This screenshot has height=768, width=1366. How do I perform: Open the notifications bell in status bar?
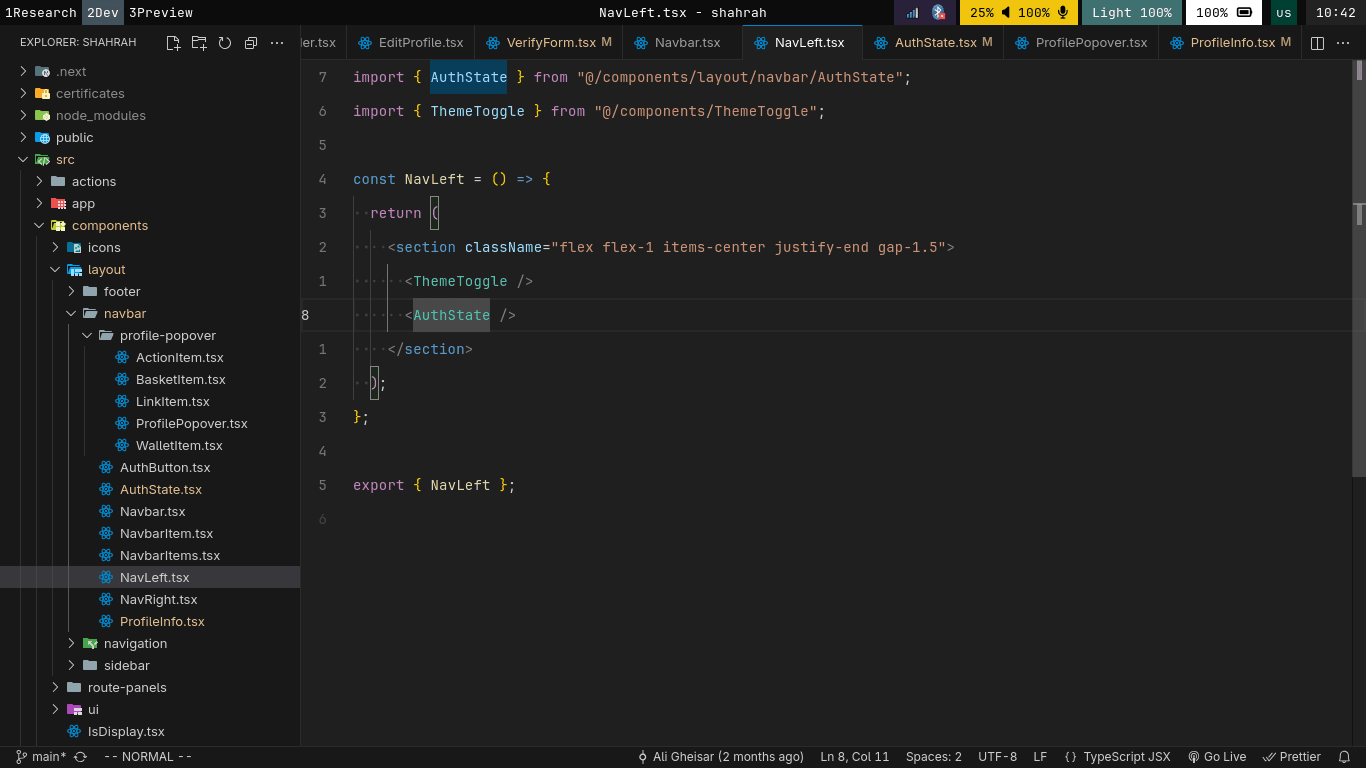coord(1344,757)
